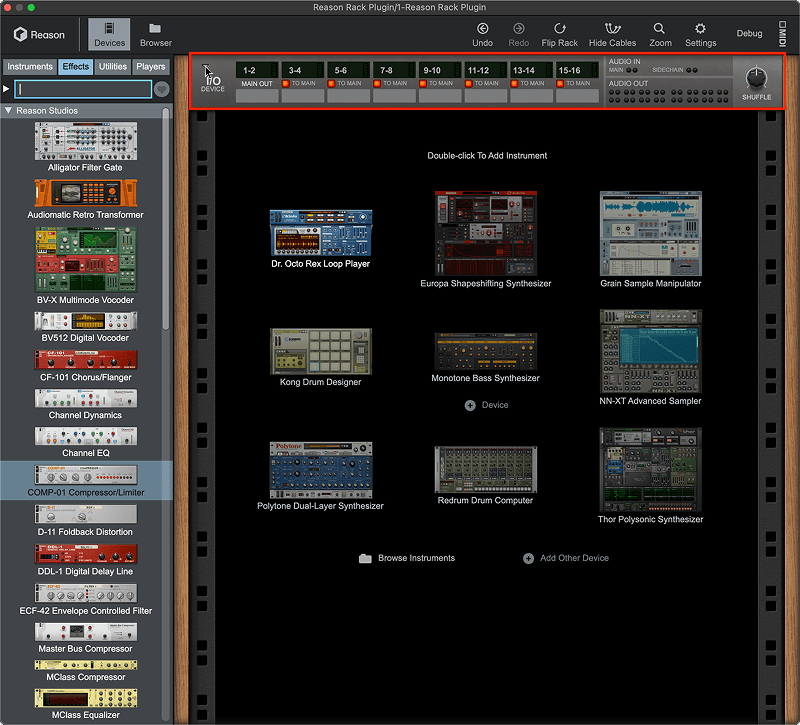The height and width of the screenshot is (725, 800).
Task: Click the favorites heart icon
Action: point(162,89)
